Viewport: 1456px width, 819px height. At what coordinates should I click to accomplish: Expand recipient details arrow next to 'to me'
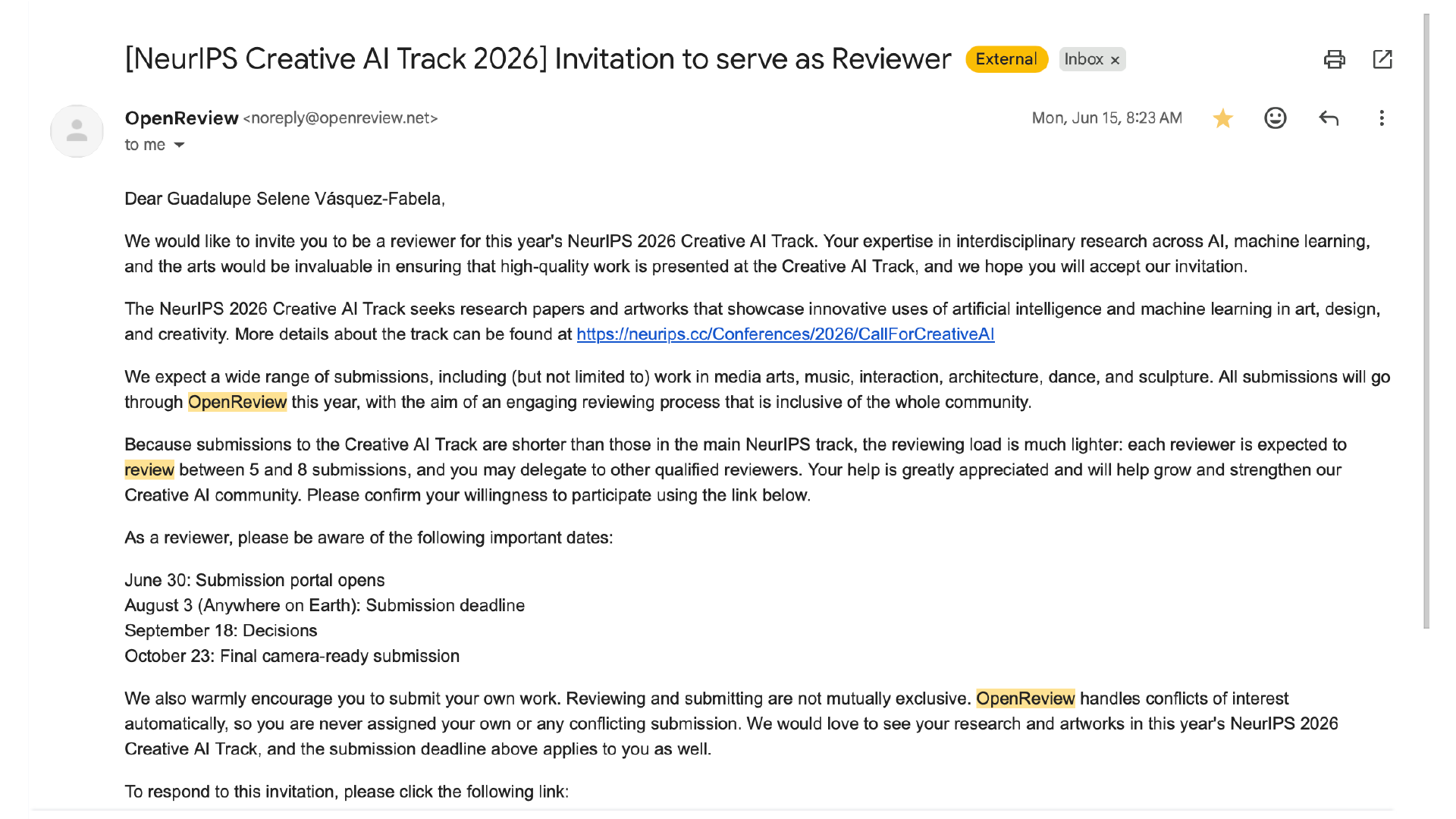179,145
